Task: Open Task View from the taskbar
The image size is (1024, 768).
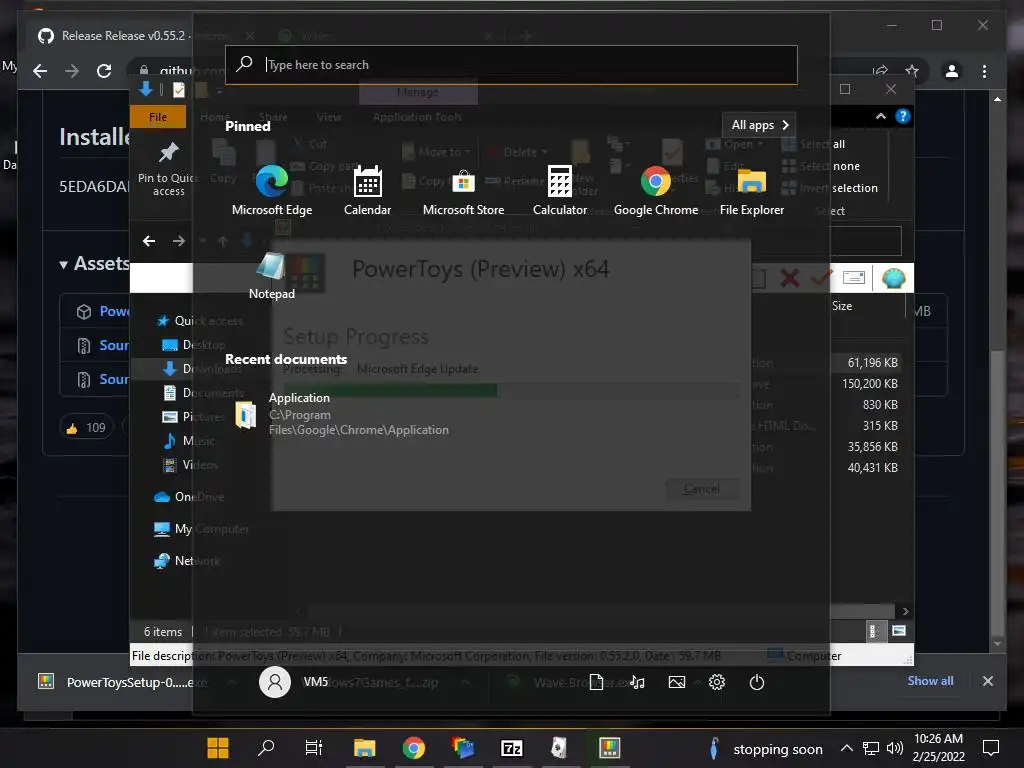Action: [313, 748]
